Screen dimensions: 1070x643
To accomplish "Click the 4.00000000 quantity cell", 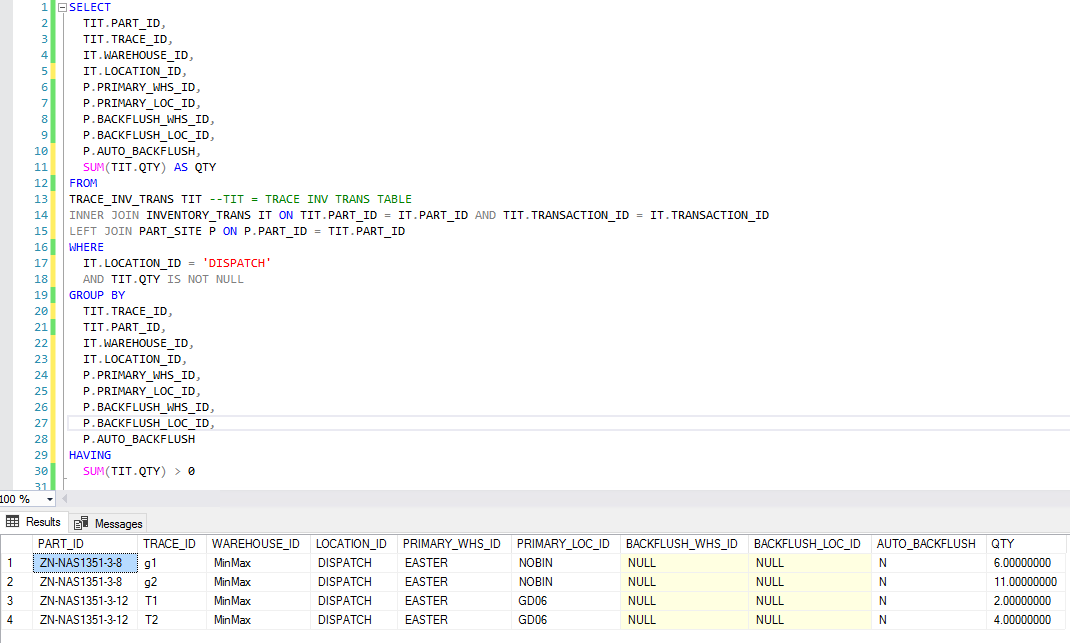I will tap(1026, 620).
